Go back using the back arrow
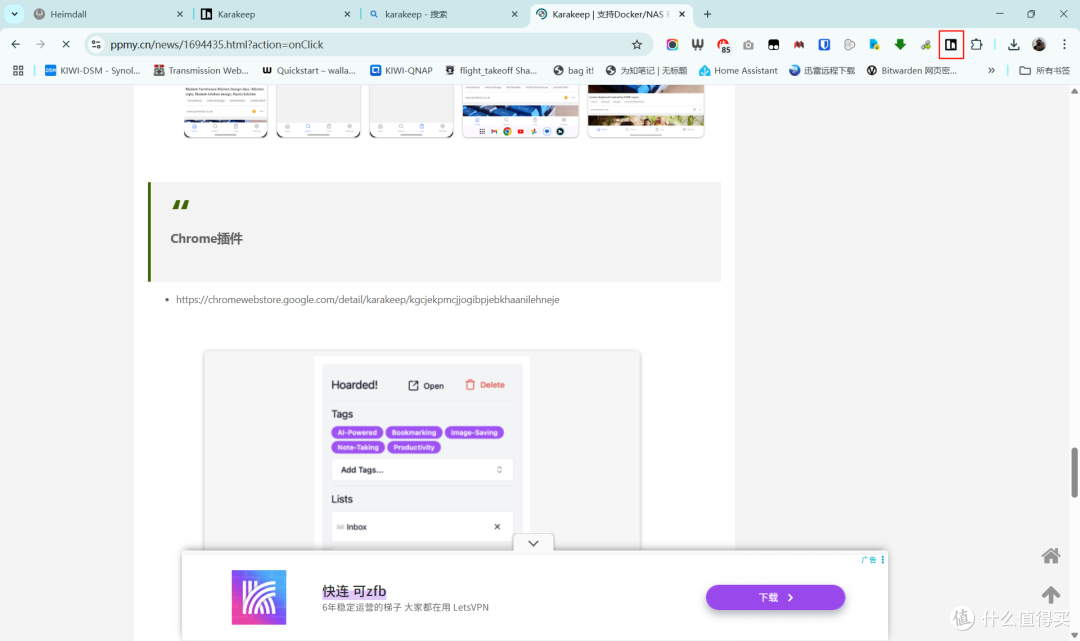This screenshot has width=1080, height=641. [x=15, y=44]
